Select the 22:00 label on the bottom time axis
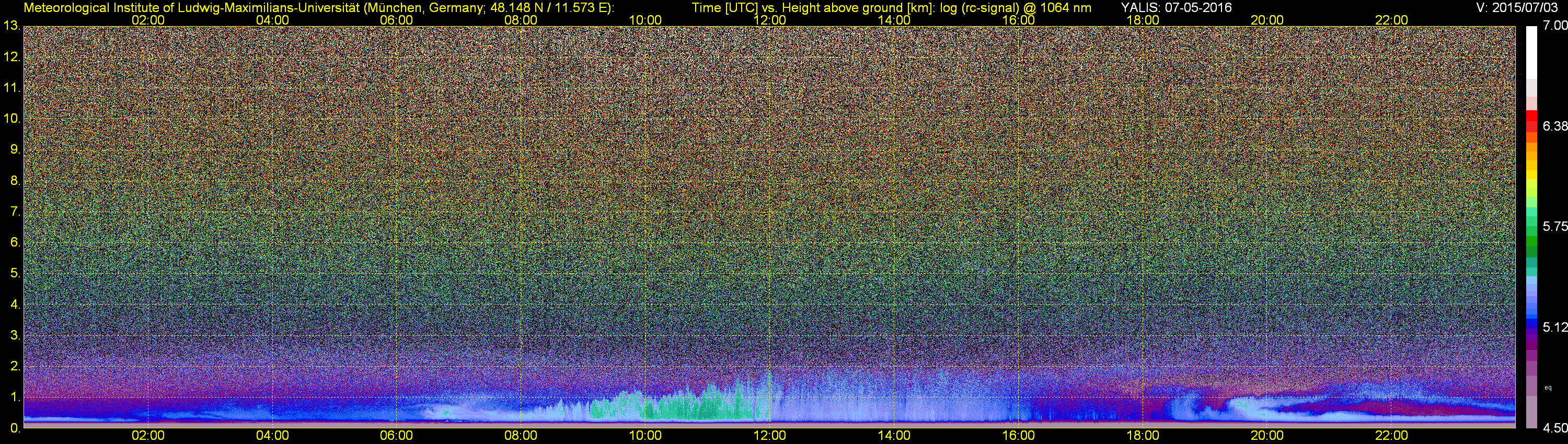 coord(1391,436)
